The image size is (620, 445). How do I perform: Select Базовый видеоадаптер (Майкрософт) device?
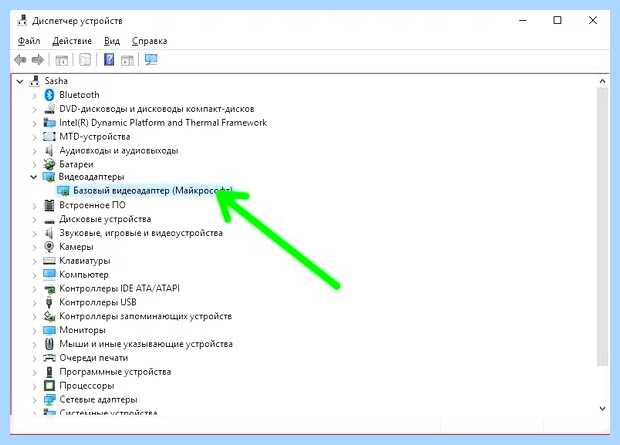point(153,191)
